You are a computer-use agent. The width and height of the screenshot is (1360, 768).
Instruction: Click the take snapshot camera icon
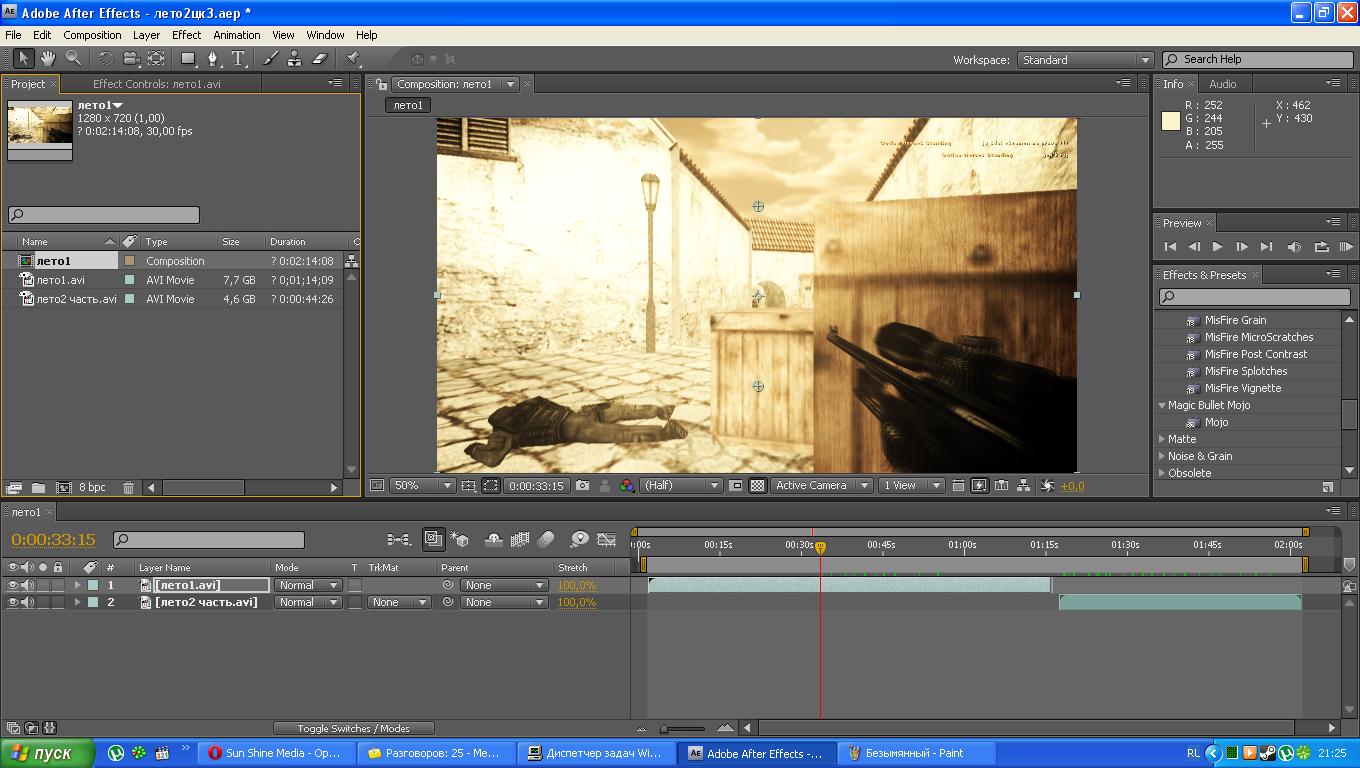click(x=582, y=485)
